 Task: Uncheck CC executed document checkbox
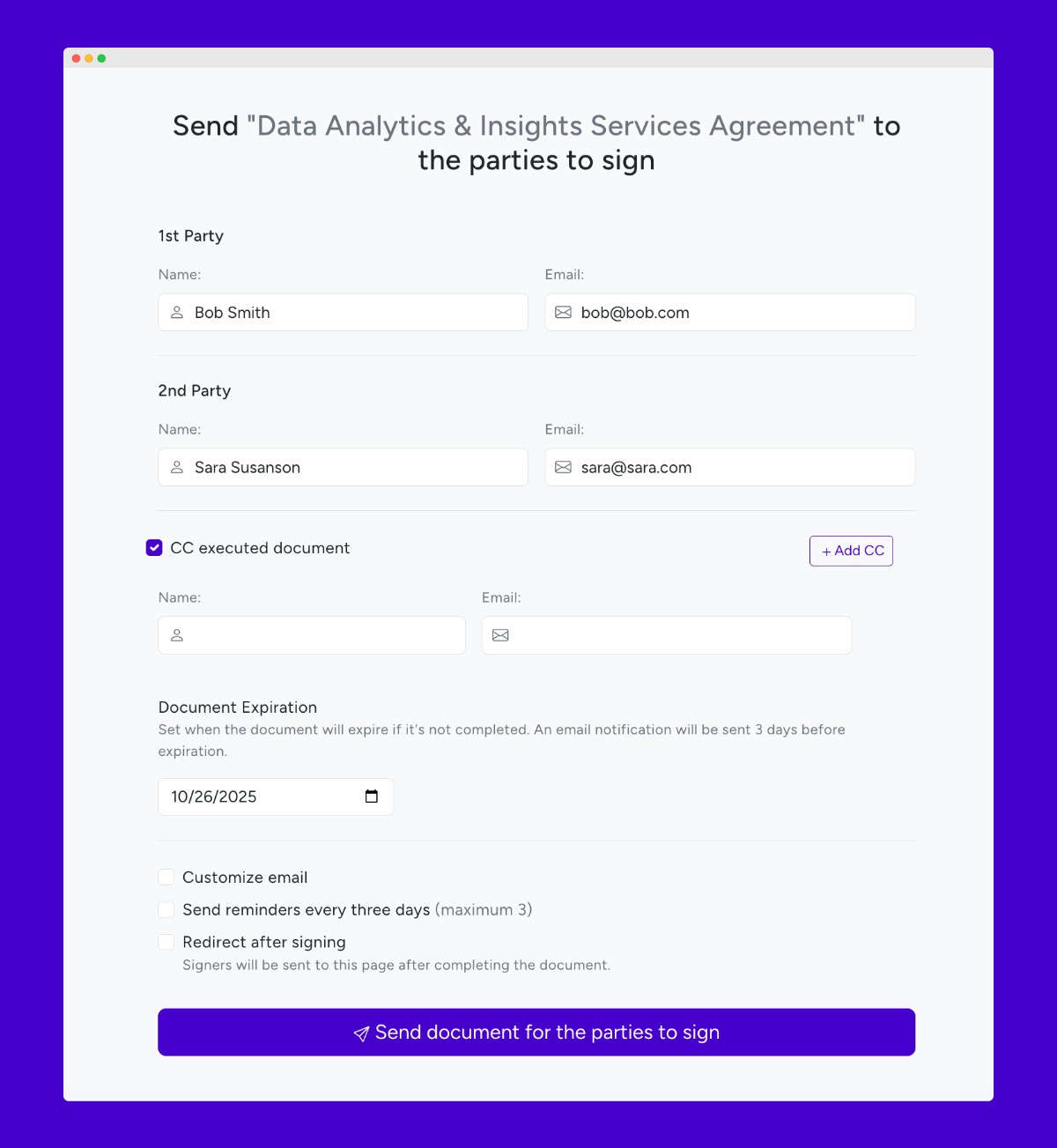(x=154, y=548)
